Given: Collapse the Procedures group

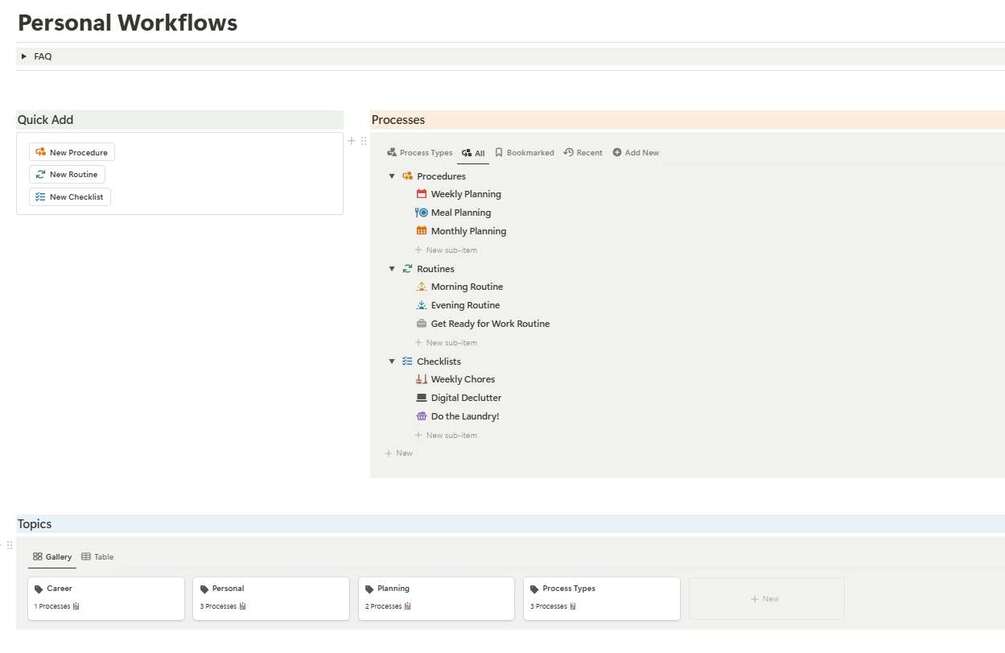Looking at the screenshot, I should click(x=392, y=176).
